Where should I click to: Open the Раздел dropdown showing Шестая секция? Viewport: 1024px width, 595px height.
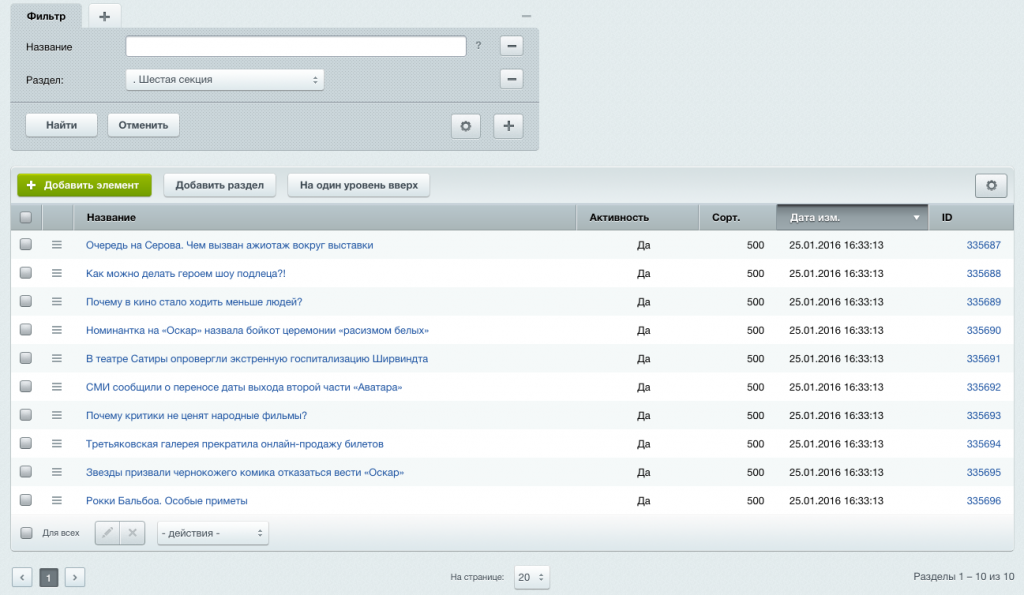point(224,79)
